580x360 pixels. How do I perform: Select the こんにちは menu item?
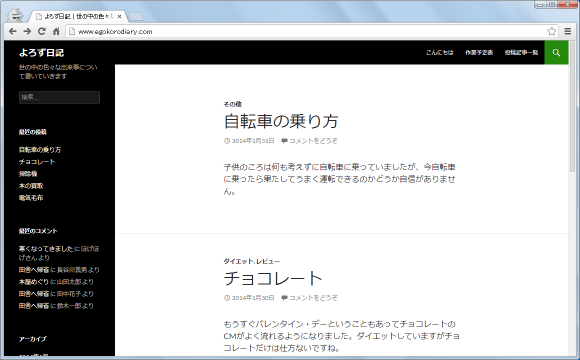pos(439,53)
